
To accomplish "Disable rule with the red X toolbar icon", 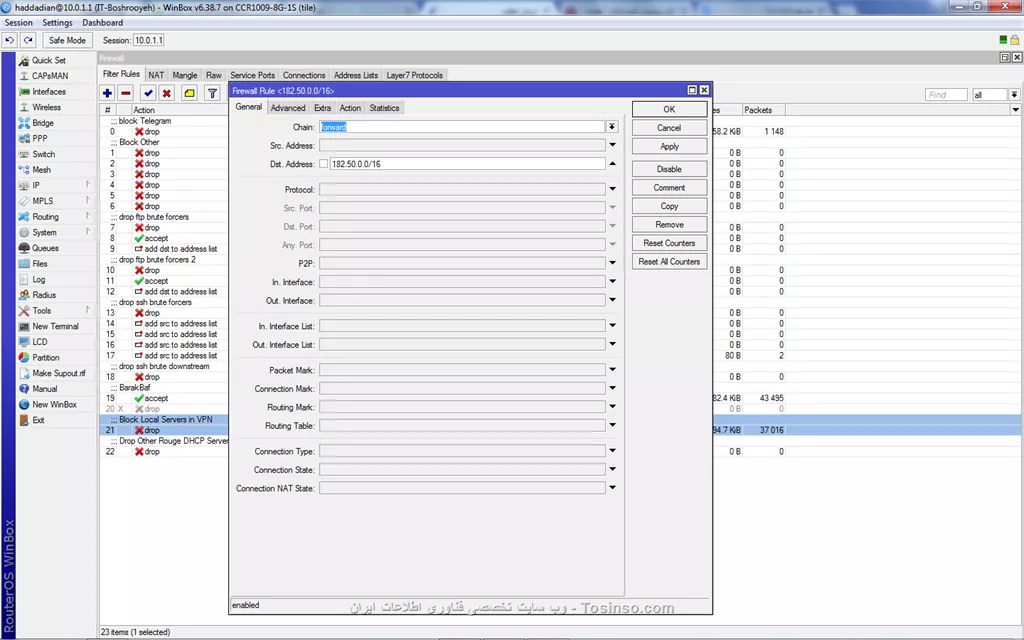I will tap(167, 93).
